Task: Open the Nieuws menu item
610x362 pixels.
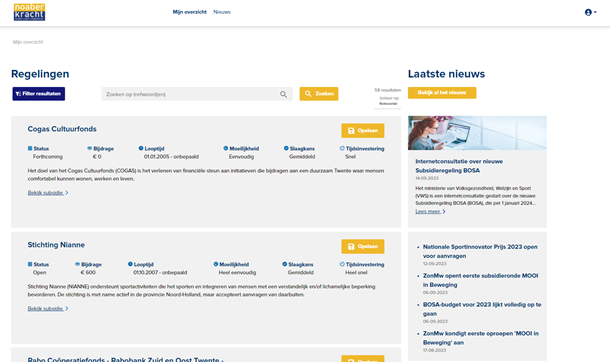Action: (222, 12)
